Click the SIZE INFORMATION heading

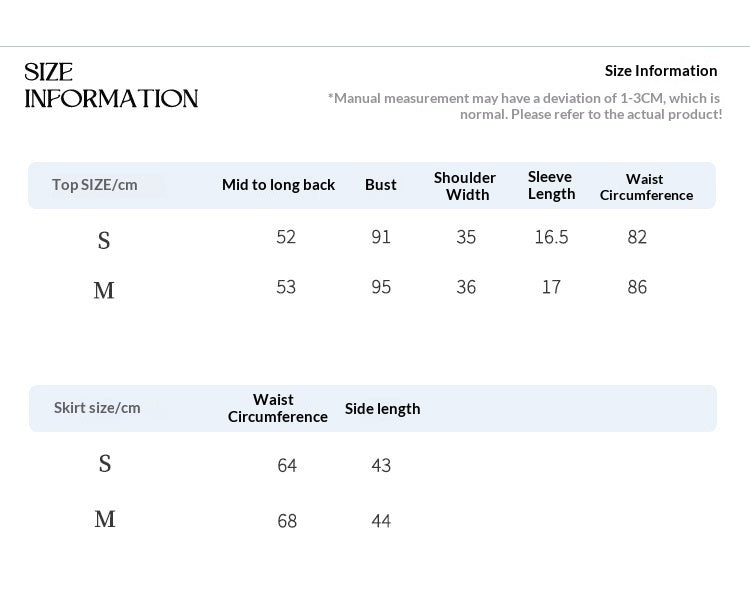(x=111, y=86)
